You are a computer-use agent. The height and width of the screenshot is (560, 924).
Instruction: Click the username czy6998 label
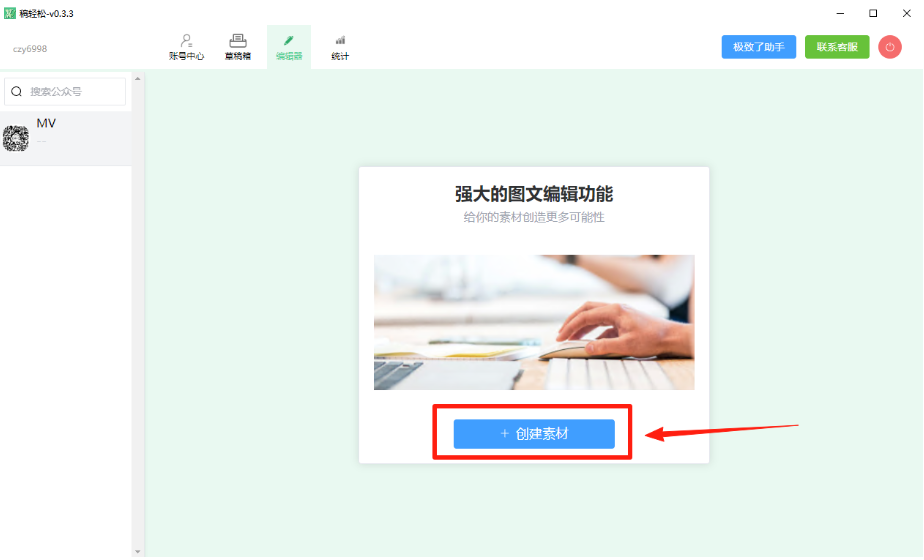click(x=30, y=49)
